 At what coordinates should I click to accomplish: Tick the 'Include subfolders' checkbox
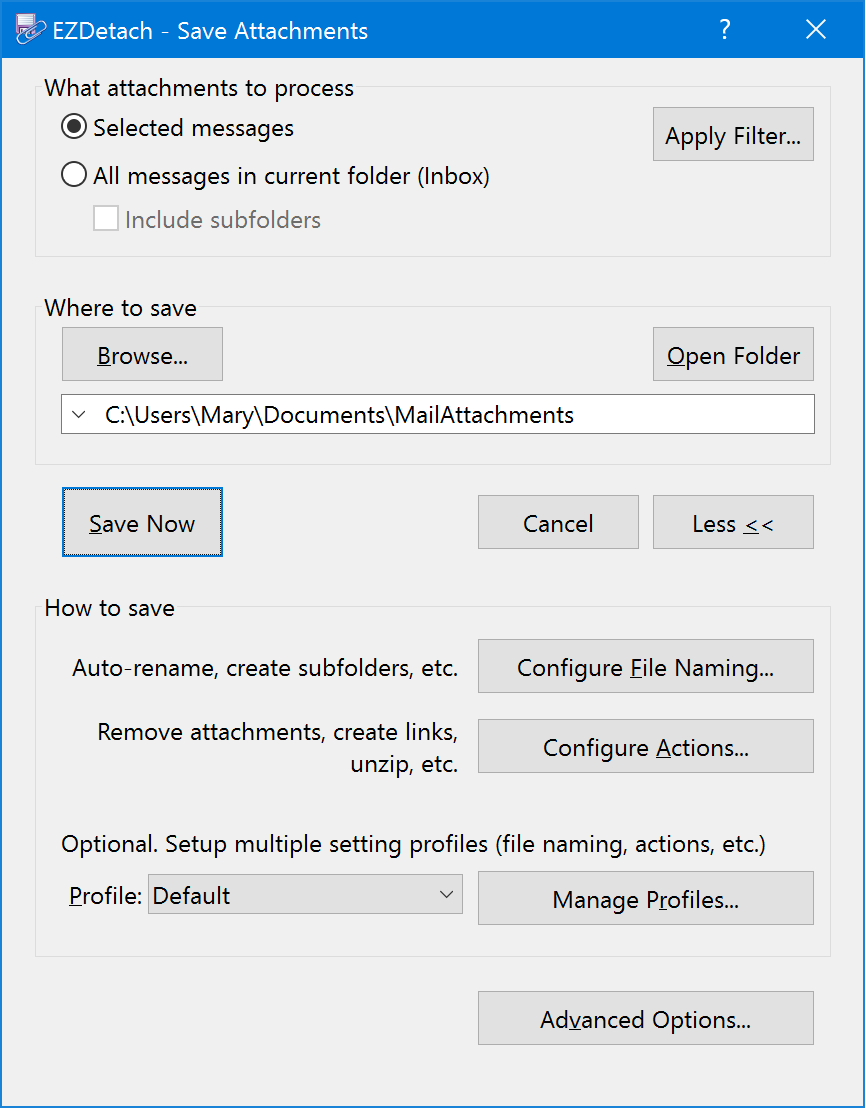pos(207,220)
